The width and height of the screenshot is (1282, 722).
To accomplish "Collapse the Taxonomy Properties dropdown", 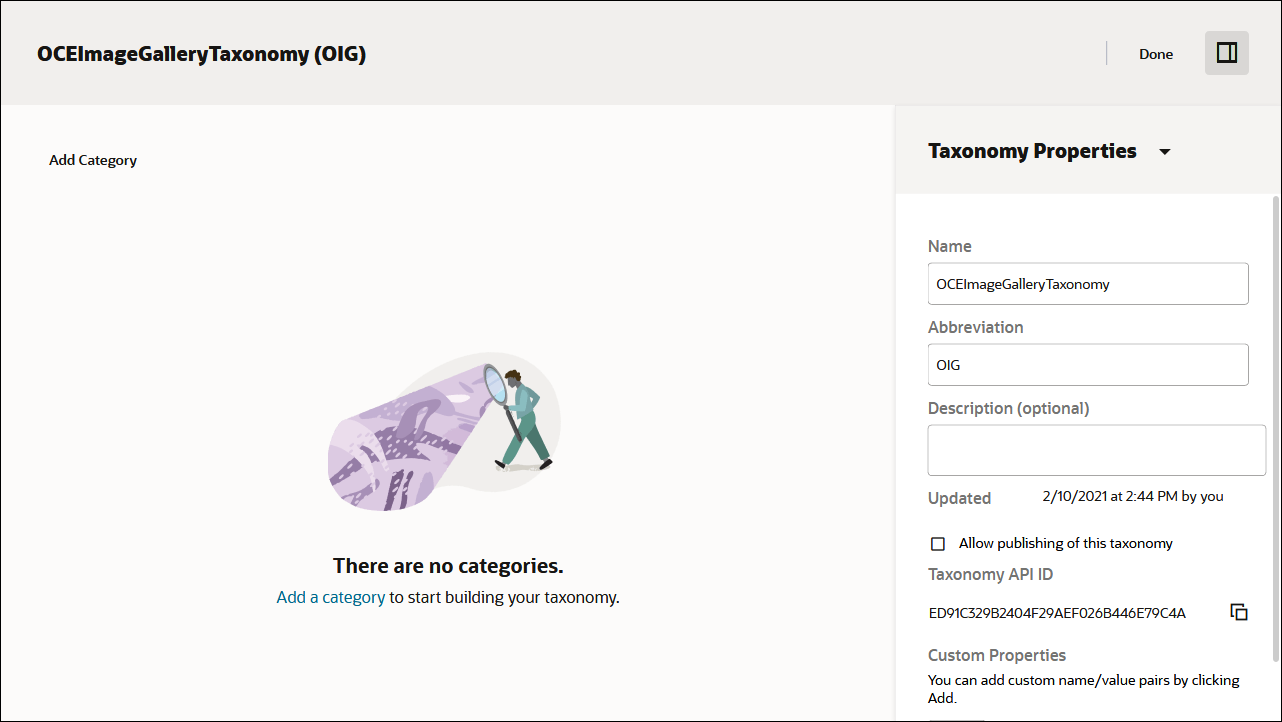I will [x=1165, y=151].
